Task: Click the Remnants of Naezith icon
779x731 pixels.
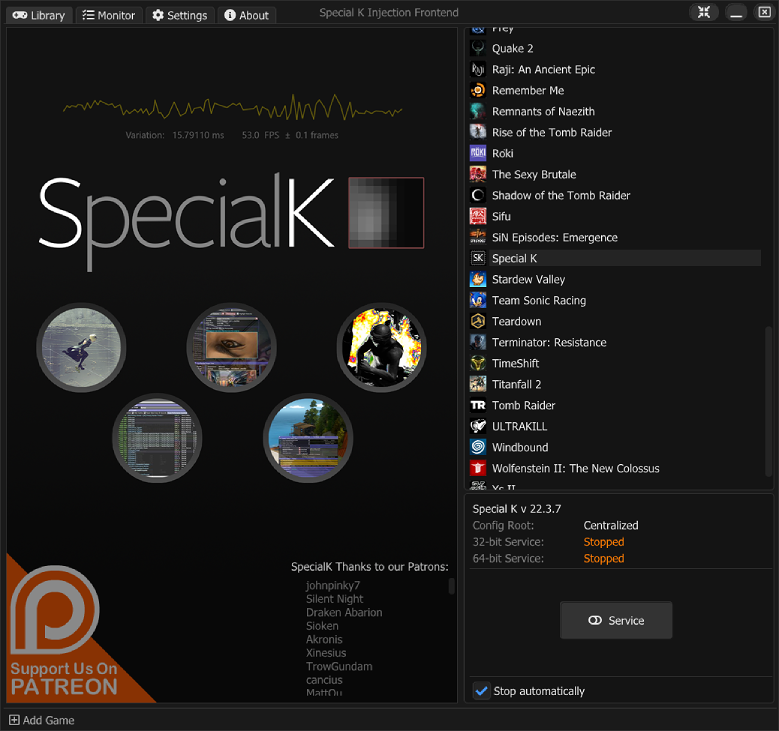Action: point(478,111)
